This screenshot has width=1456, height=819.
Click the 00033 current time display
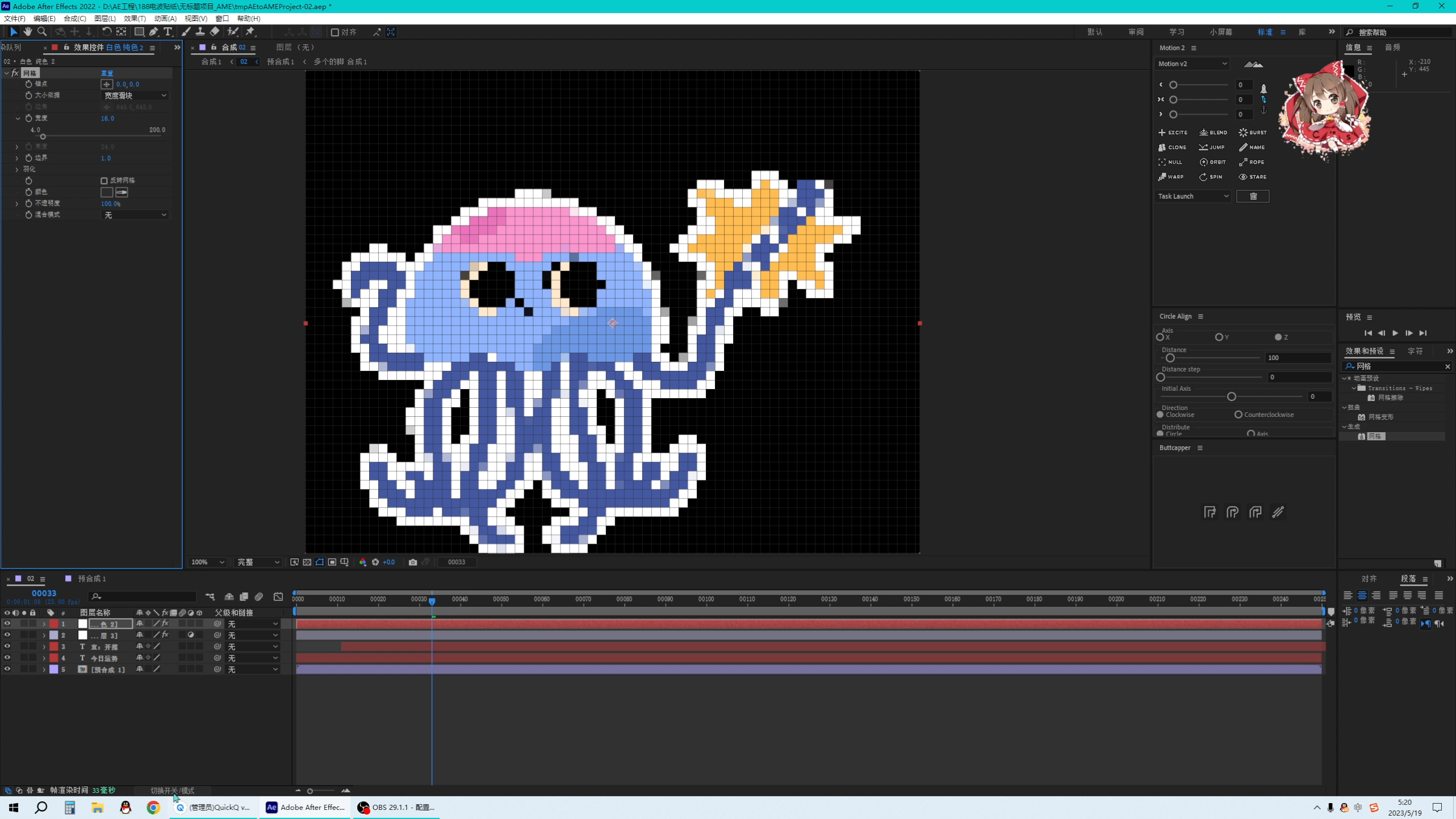44,594
